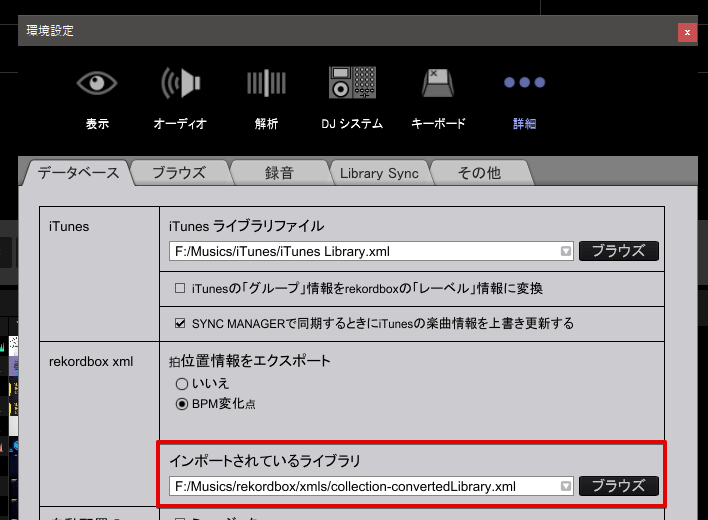
Task: Switch to the Library Sync tab
Action: pos(379,173)
